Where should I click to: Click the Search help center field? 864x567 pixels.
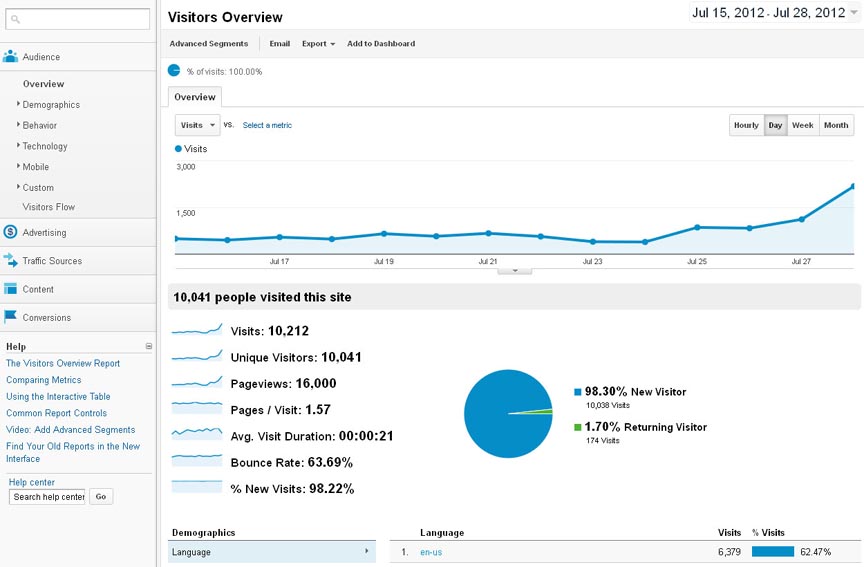pos(47,496)
